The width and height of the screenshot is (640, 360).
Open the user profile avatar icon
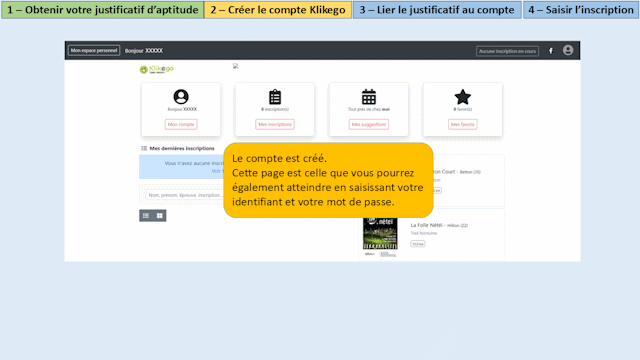(568, 50)
